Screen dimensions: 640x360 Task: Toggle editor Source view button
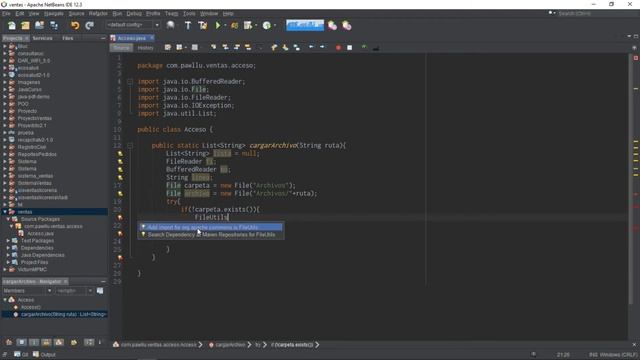[121, 48]
